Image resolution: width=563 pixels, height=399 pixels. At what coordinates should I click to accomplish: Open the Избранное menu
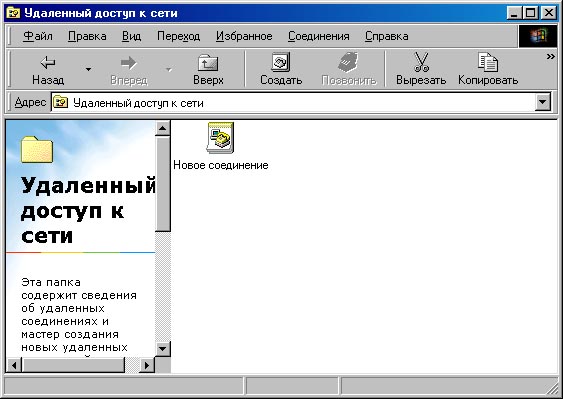point(244,36)
